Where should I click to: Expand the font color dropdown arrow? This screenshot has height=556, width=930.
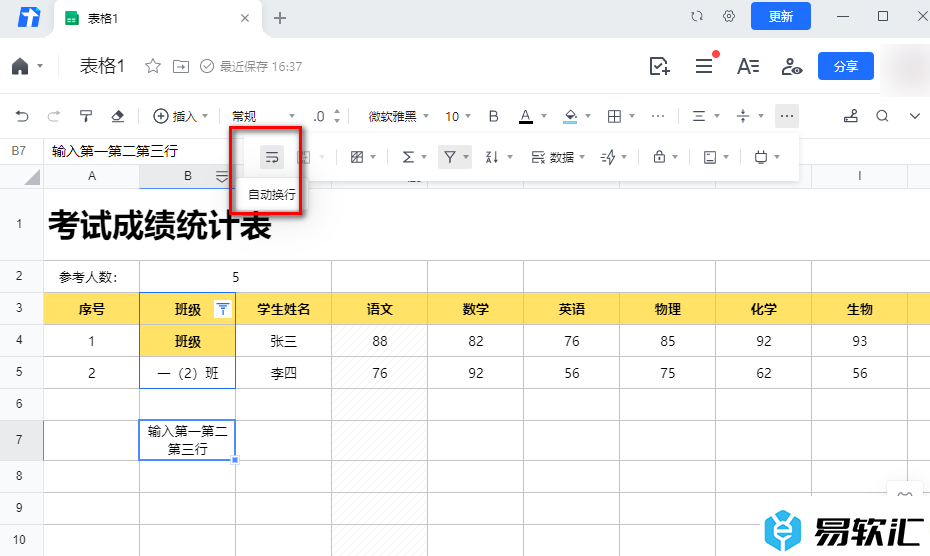(543, 116)
